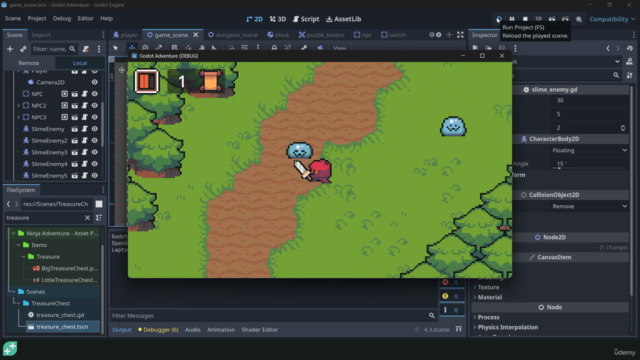
Task: Switch to the Import dock tab
Action: click(41, 35)
